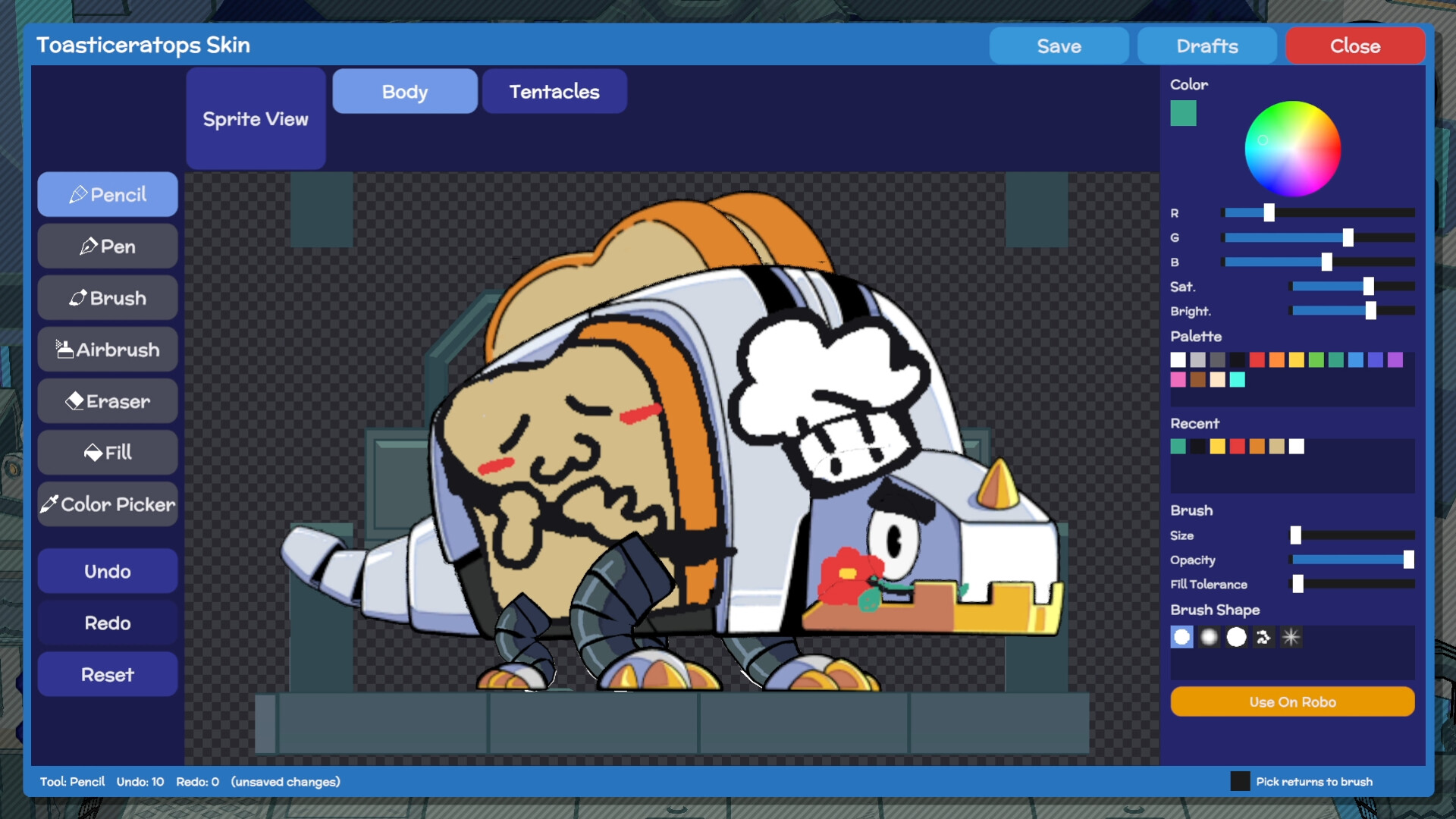The height and width of the screenshot is (819, 1456).
Task: Switch to the Tentacles tab
Action: (x=554, y=92)
